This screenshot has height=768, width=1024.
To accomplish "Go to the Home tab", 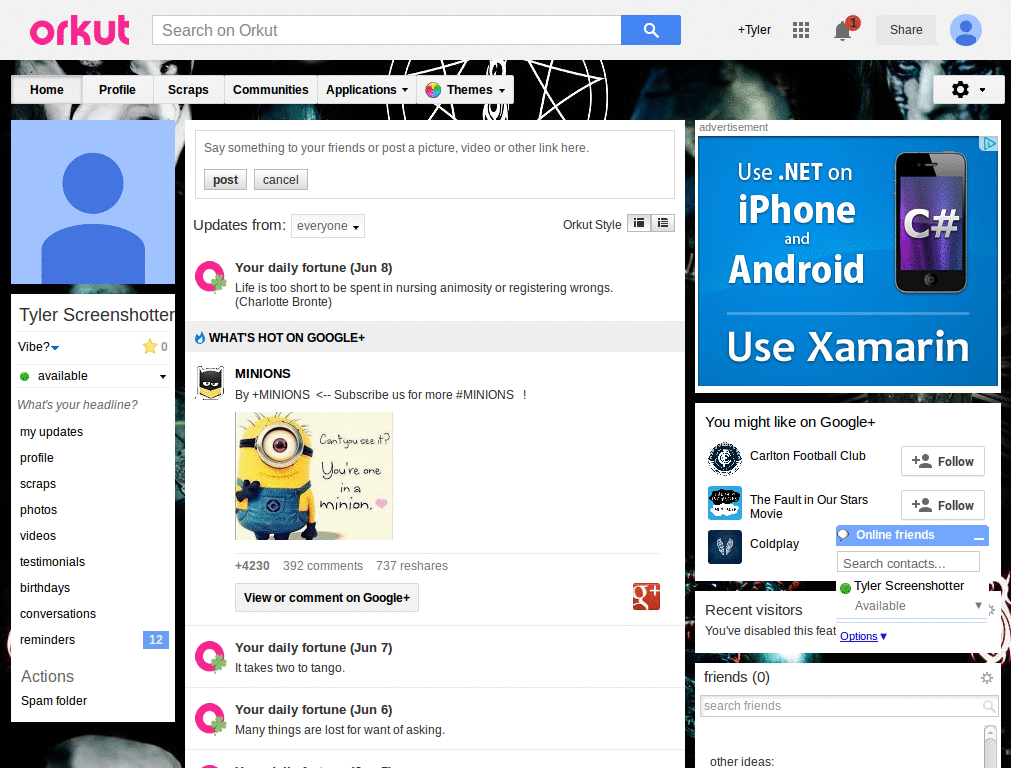I will (x=46, y=89).
